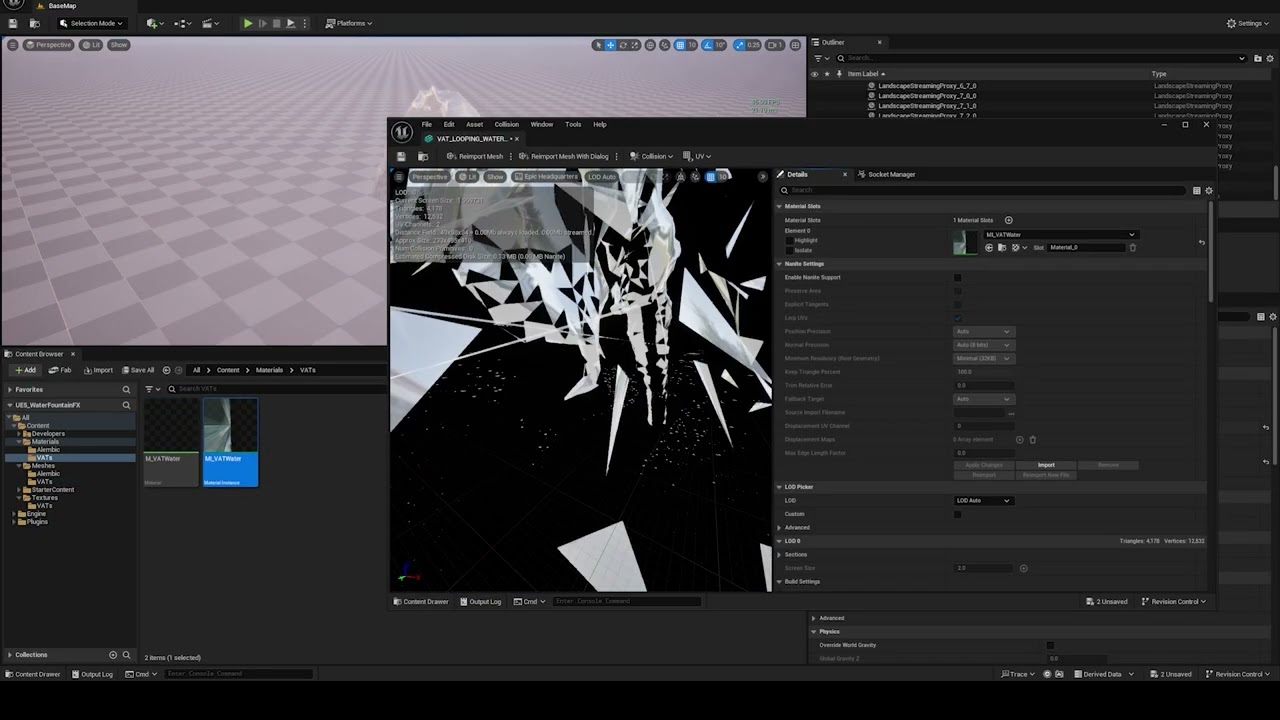Delete Material_0 slot with trash icon
Image resolution: width=1280 pixels, height=720 pixels.
1133,247
